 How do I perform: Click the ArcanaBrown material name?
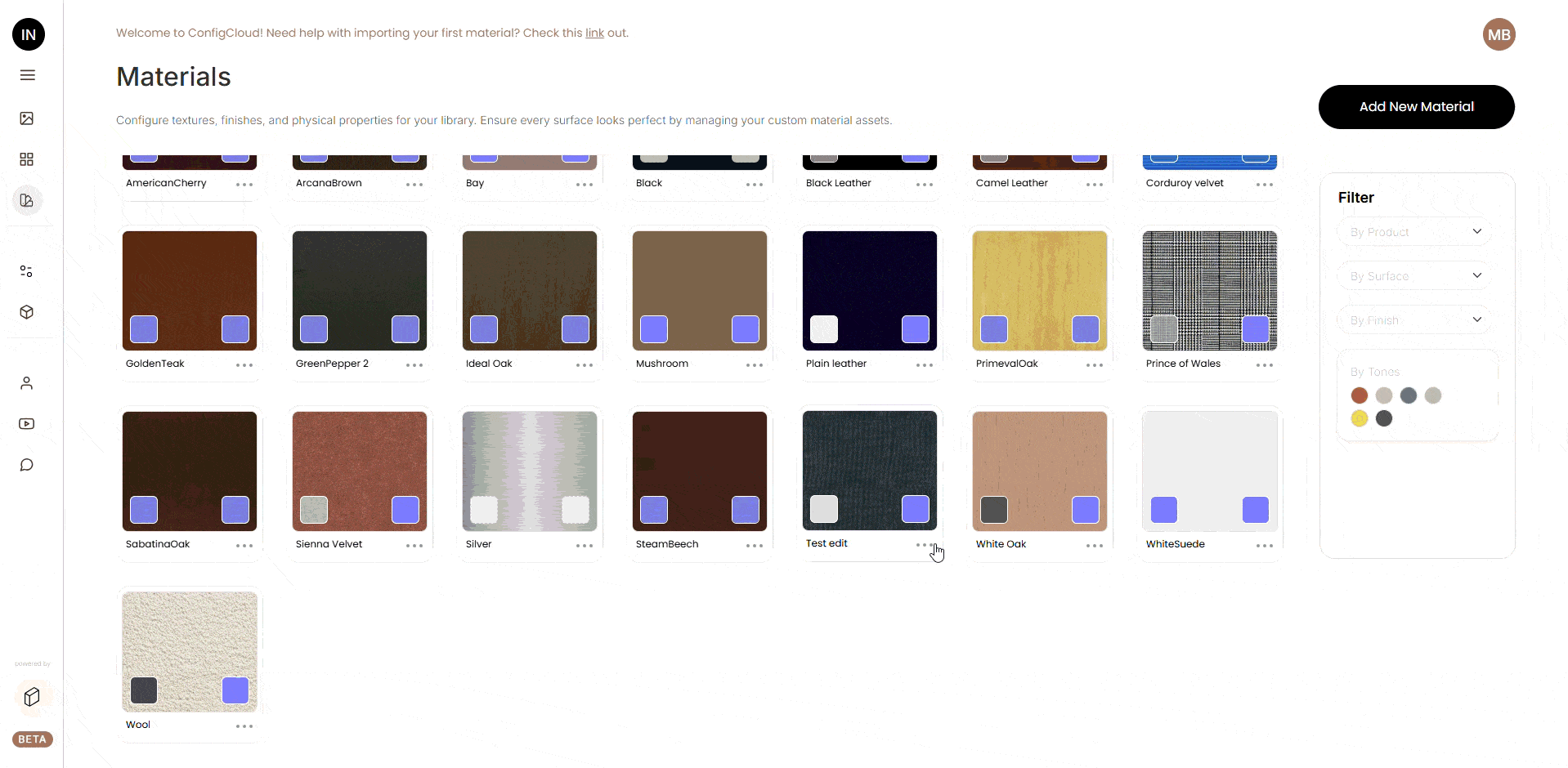(329, 183)
